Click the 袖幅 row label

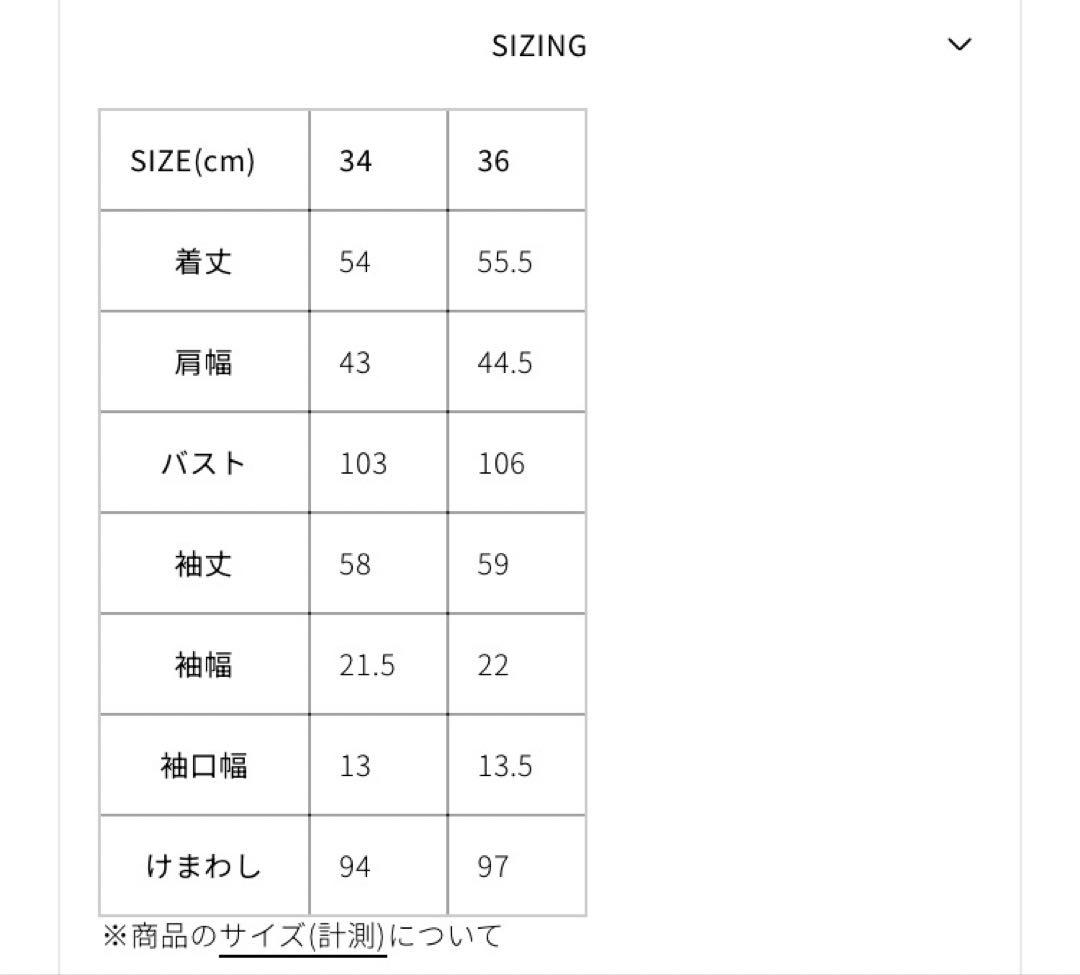[x=203, y=665]
